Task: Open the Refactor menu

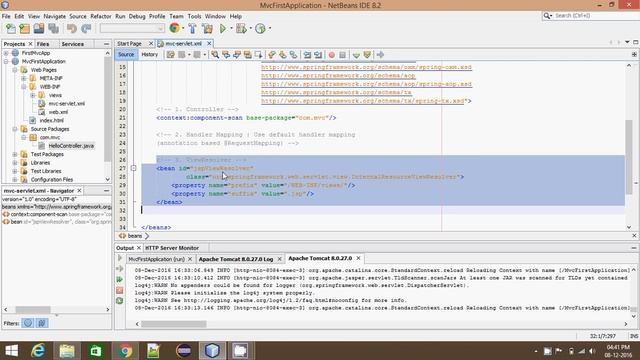Action: point(101,16)
